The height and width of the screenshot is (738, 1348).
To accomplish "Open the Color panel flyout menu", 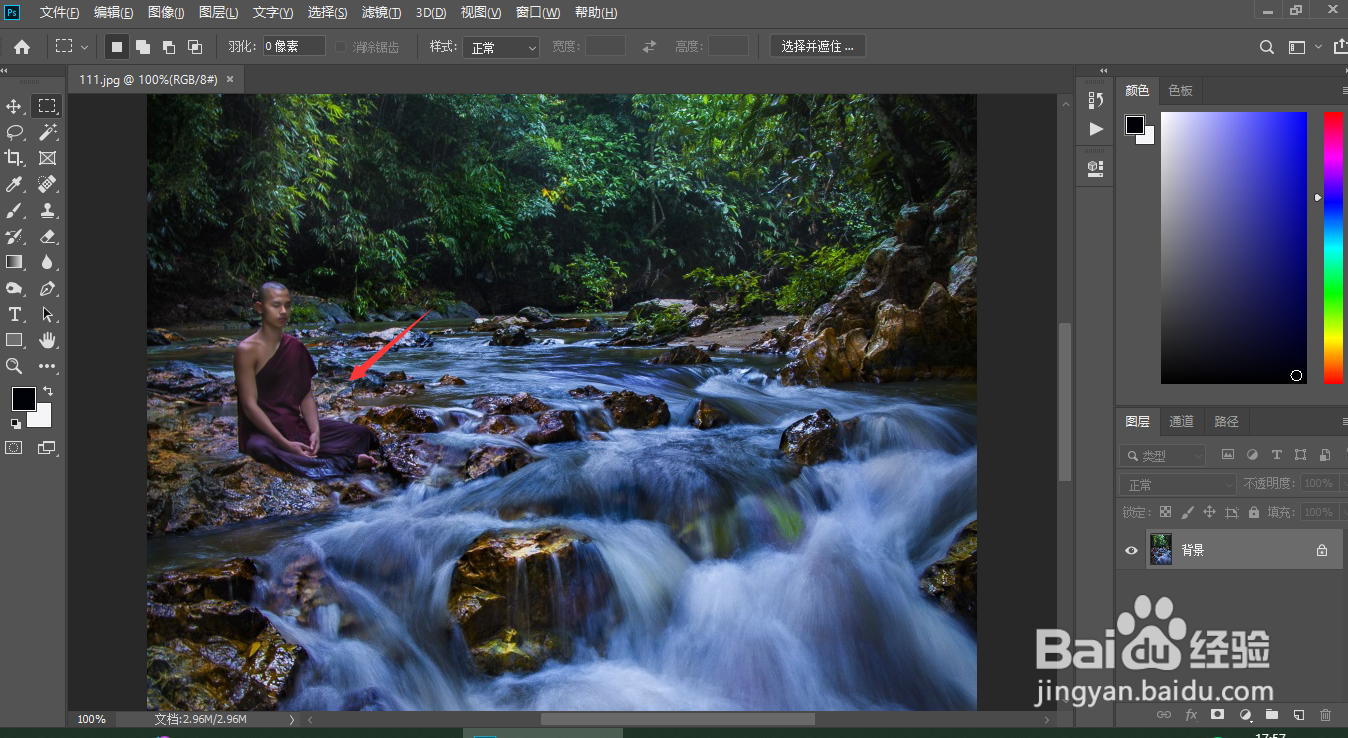I will pos(1343,90).
